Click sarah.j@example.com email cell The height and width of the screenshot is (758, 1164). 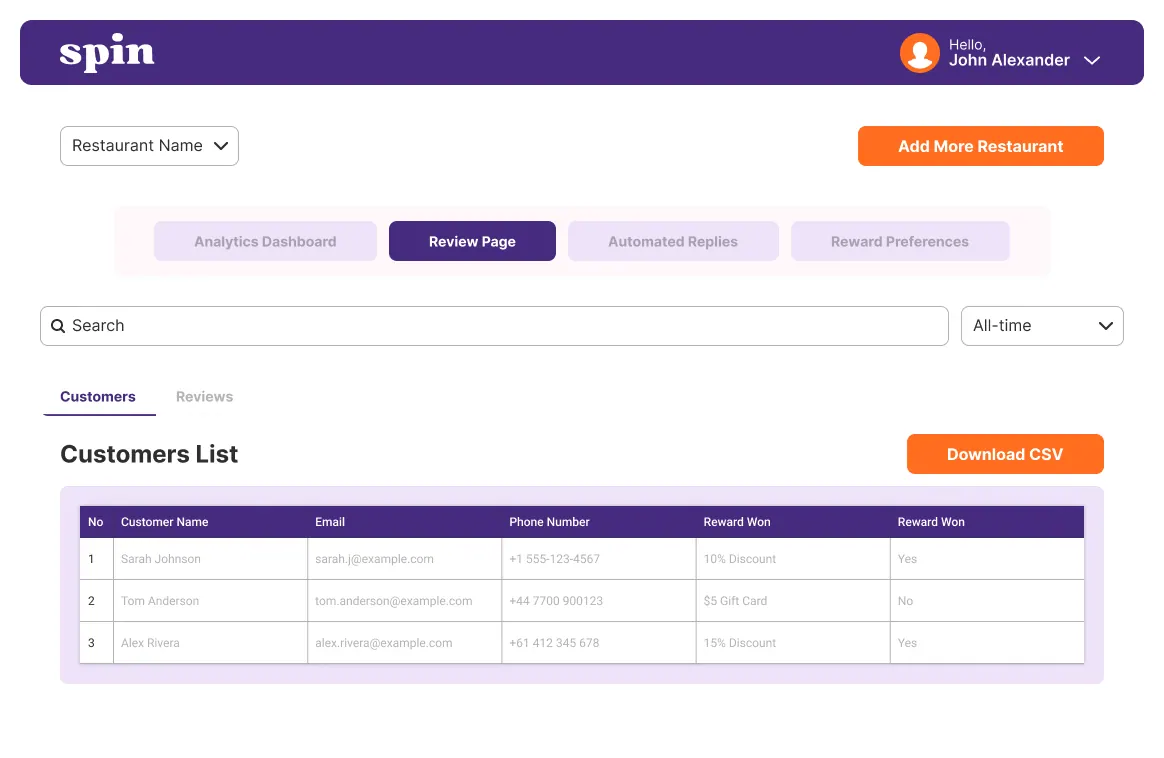point(405,559)
